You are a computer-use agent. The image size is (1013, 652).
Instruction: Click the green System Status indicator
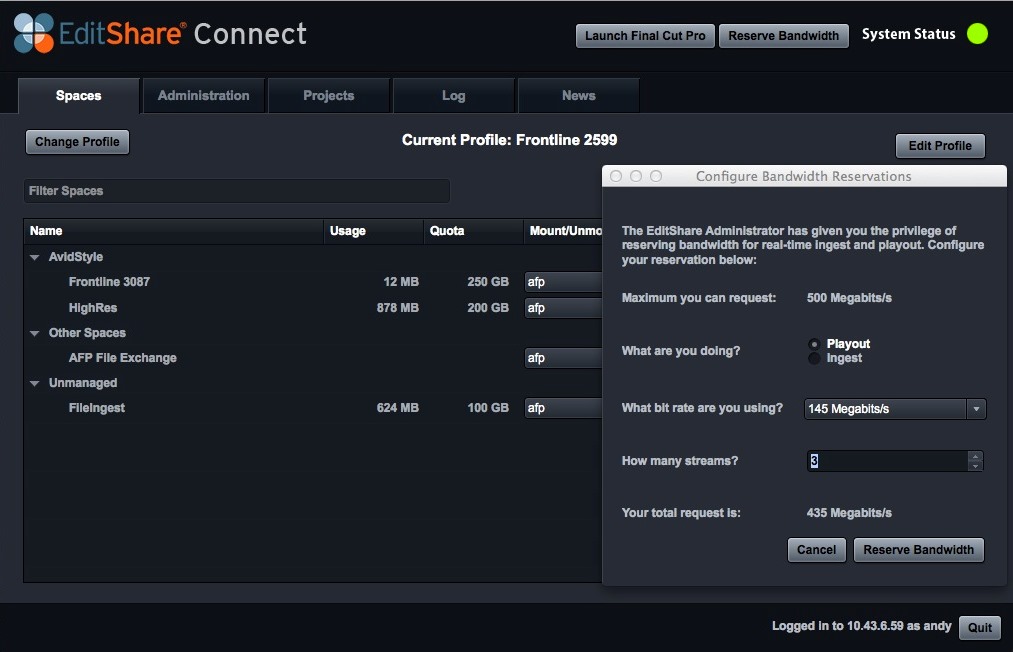[977, 34]
